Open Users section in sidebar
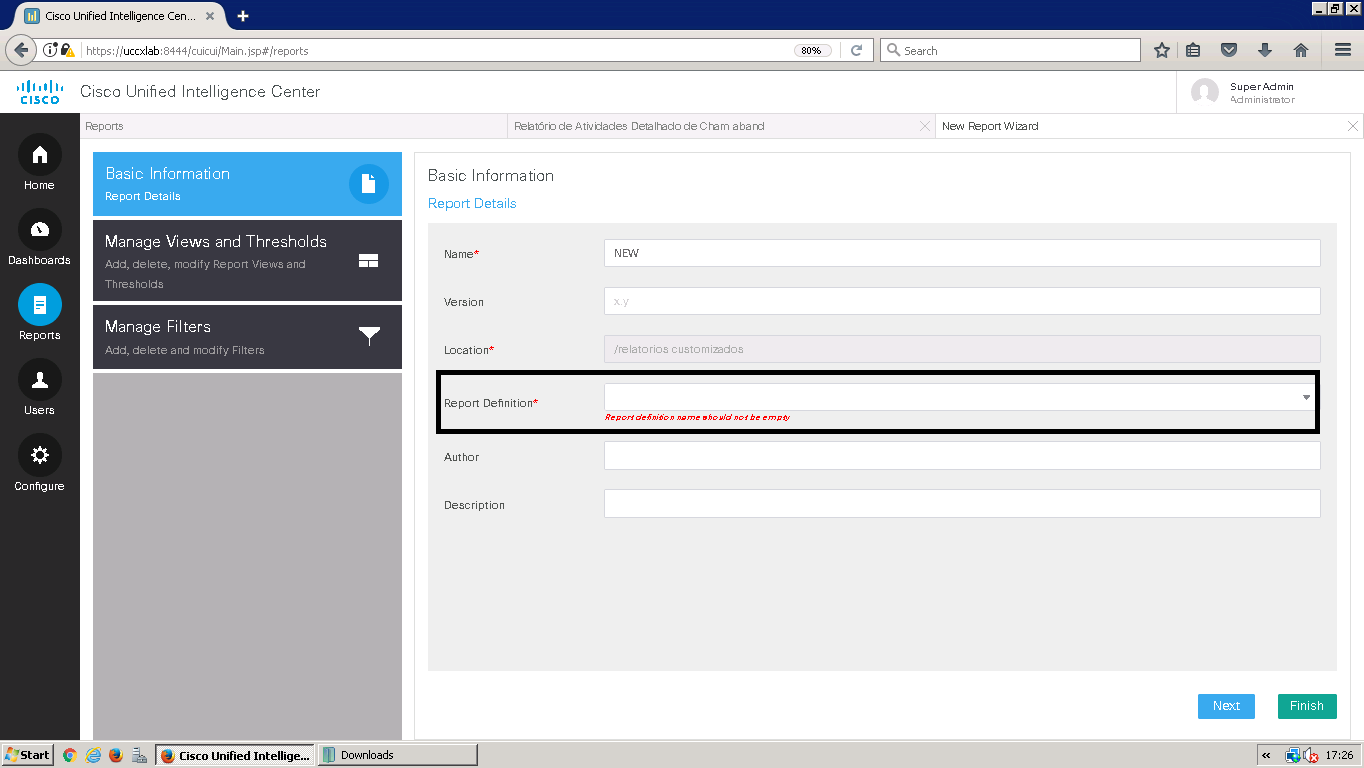This screenshot has height=768, width=1364. [39, 388]
